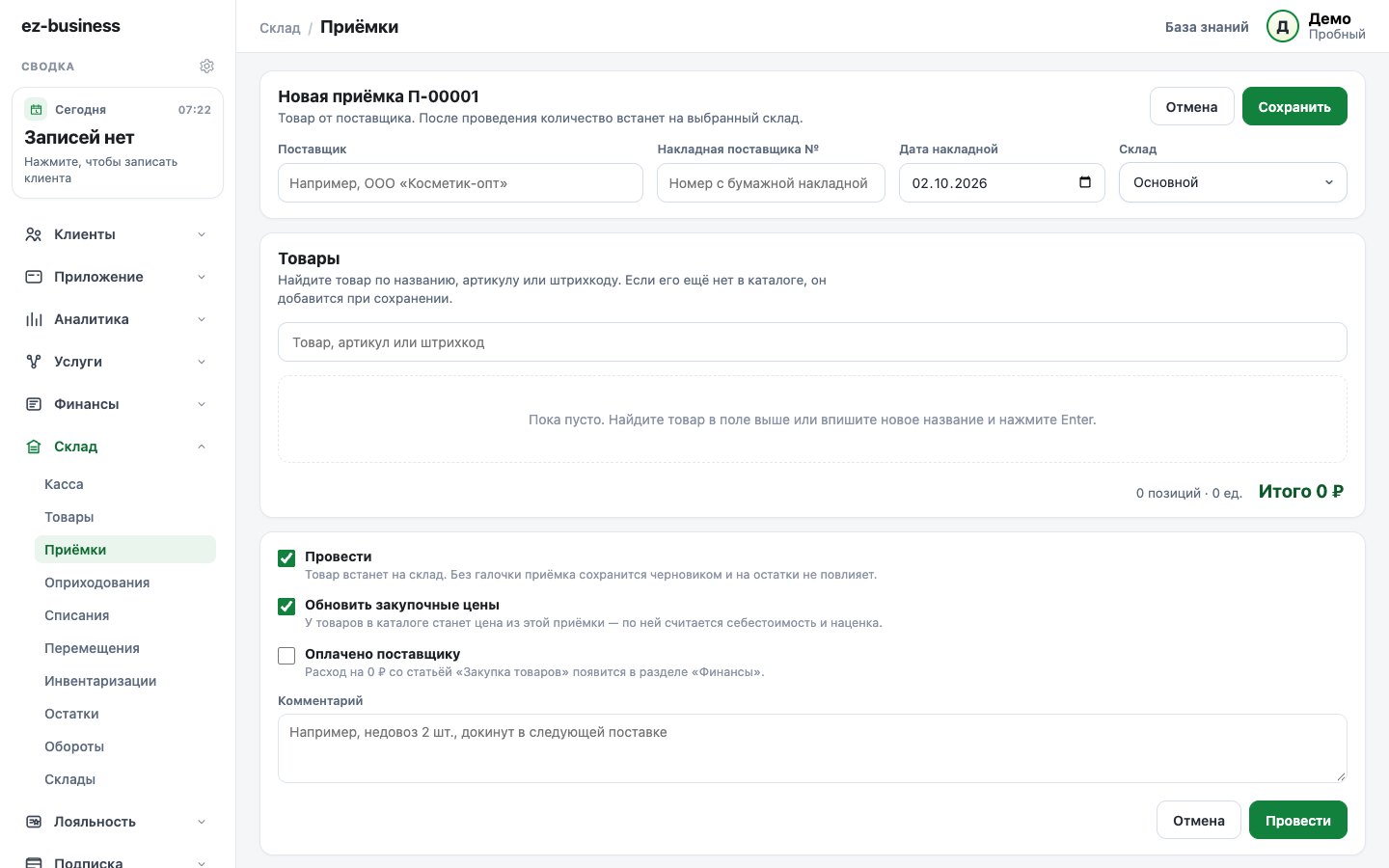
Task: Click the Склад warehouse icon
Action: [x=34, y=447]
